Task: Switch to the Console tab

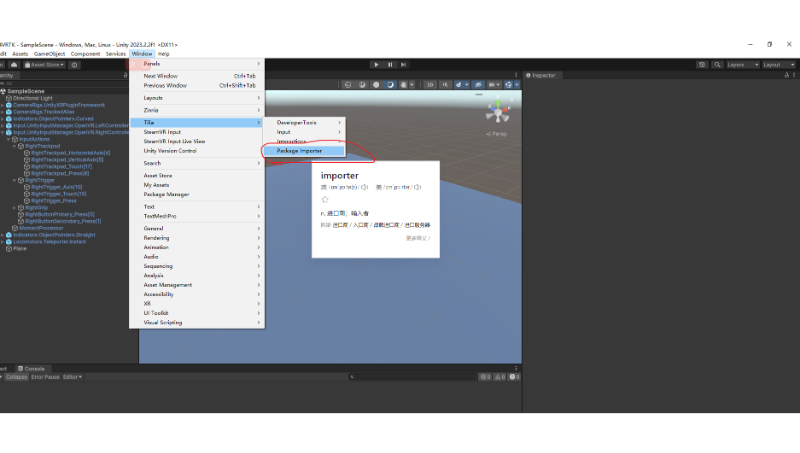Action: coord(32,369)
